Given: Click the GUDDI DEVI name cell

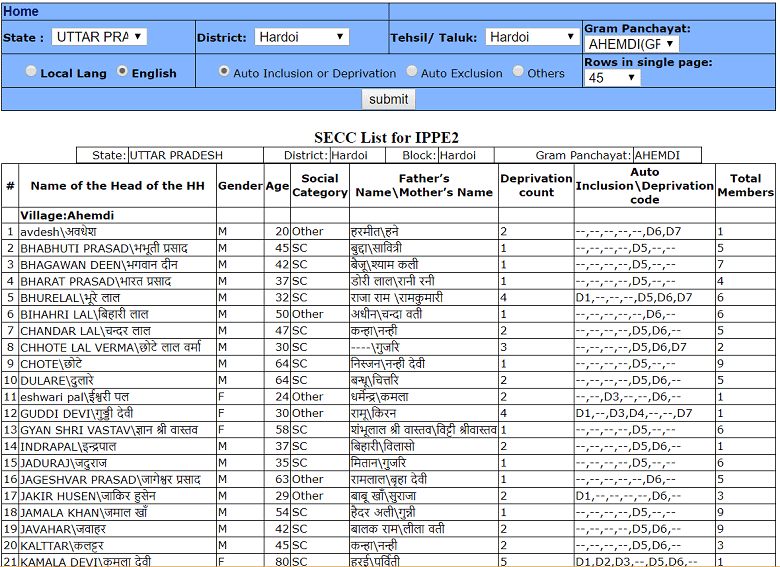Looking at the screenshot, I should pos(117,413).
